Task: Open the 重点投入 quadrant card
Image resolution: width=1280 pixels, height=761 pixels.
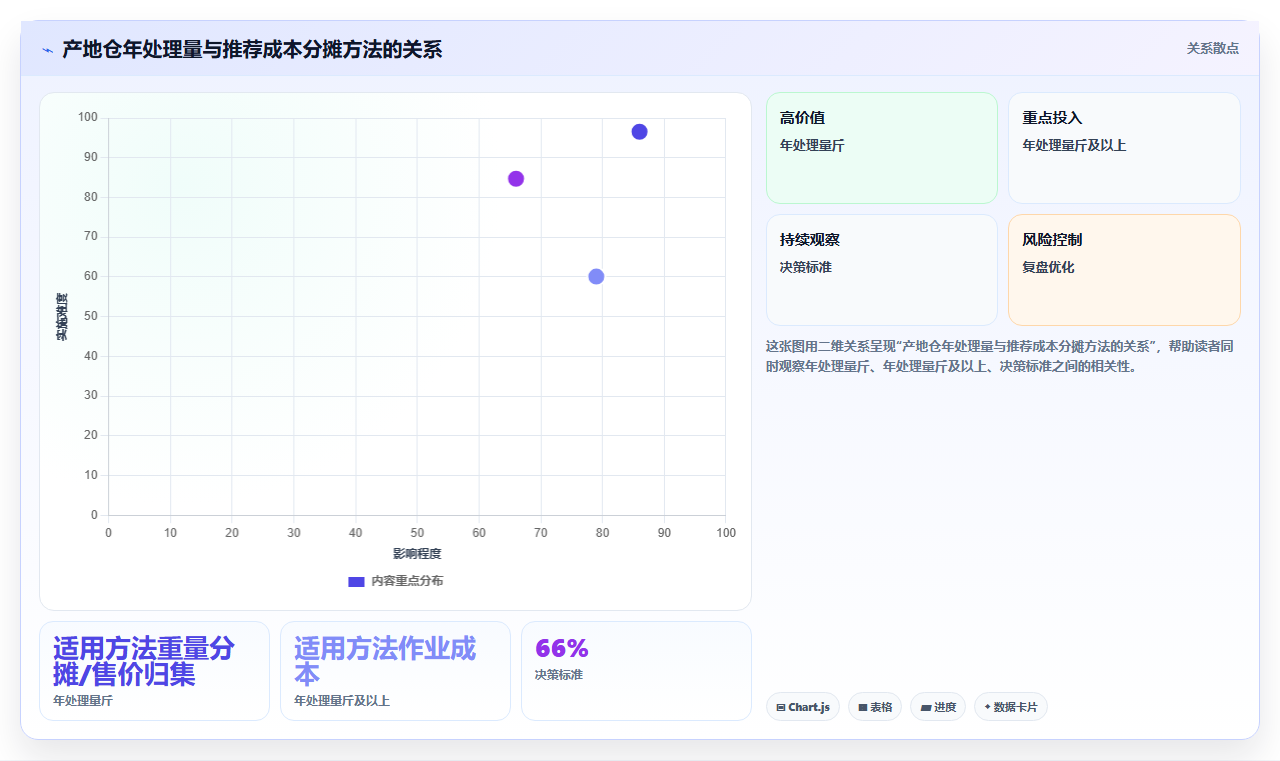Action: (1124, 148)
